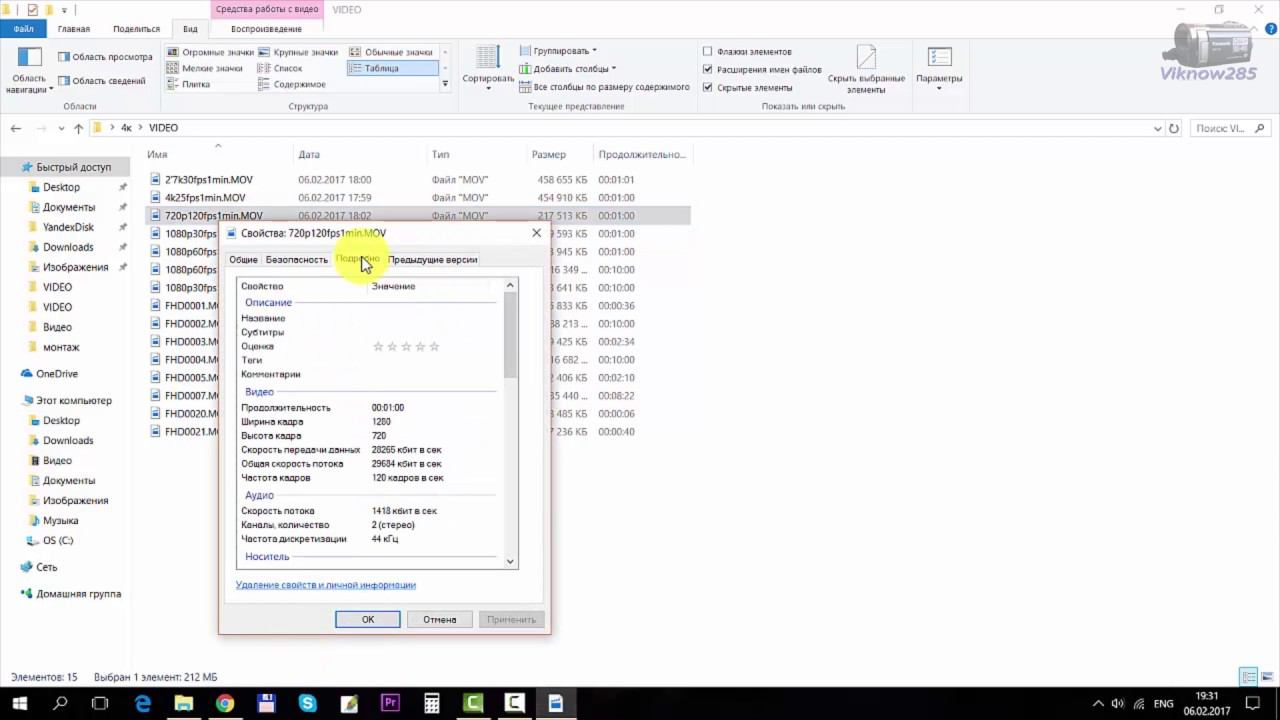This screenshot has height=720, width=1280.
Task: Switch to the Главная ribbon tab
Action: pyautogui.click(x=73, y=29)
